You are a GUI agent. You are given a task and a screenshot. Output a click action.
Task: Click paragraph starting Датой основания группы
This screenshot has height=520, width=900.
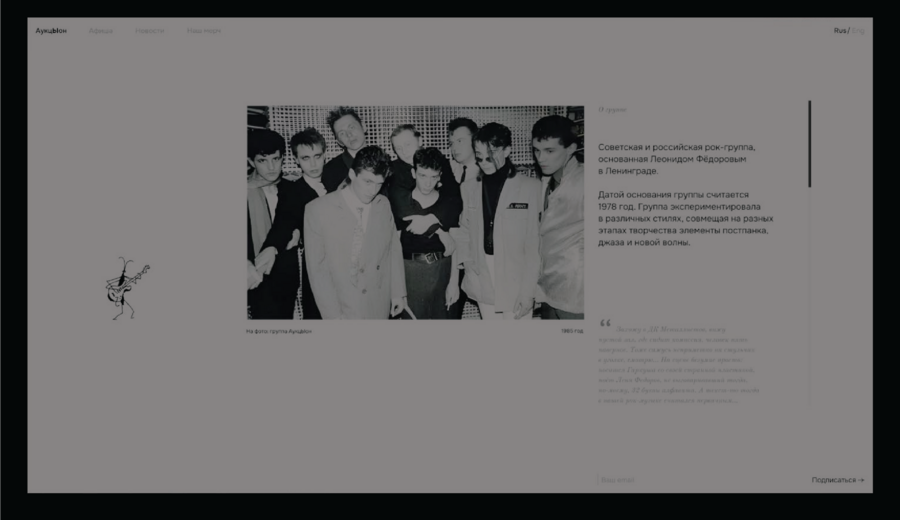(686, 219)
